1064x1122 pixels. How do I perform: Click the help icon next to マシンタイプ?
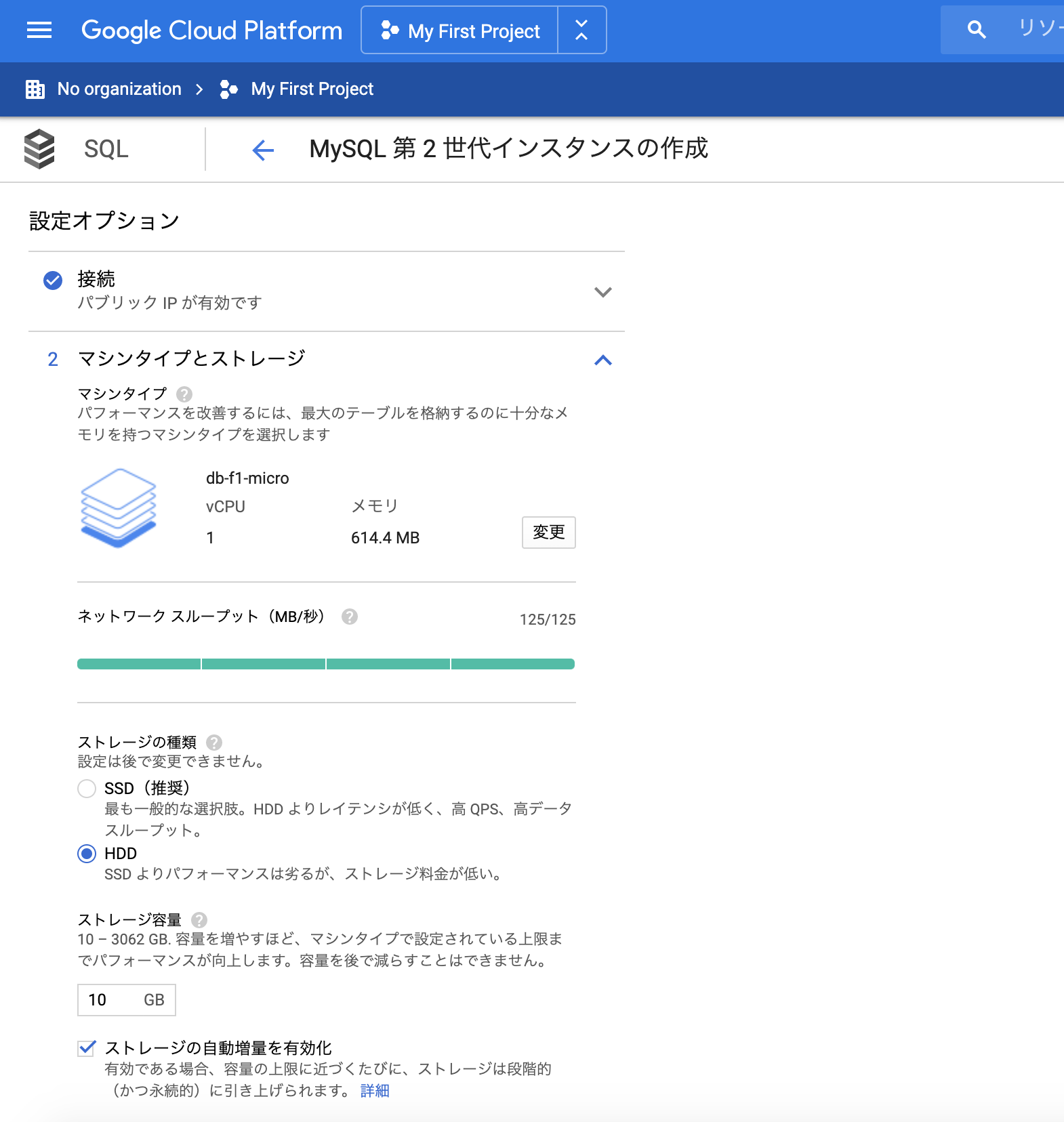pos(184,394)
